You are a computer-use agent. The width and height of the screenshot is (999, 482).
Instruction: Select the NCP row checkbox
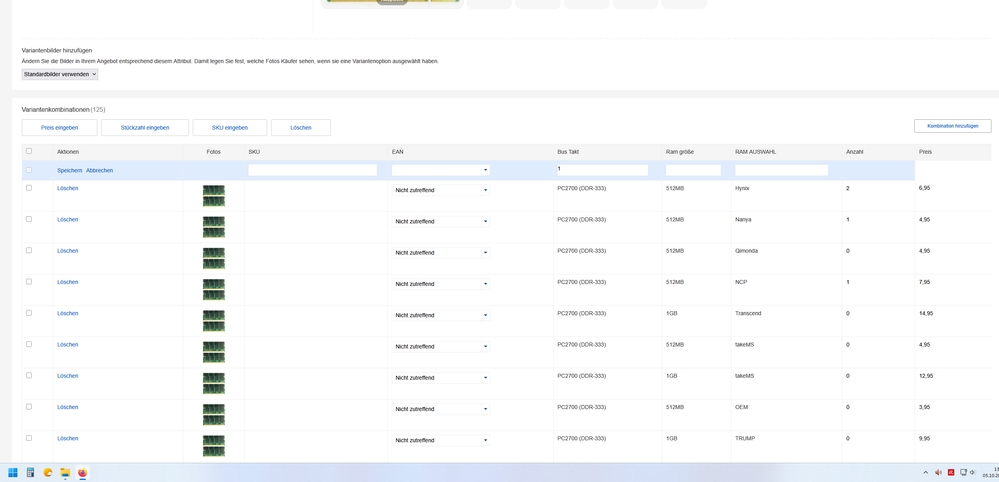[29, 281]
